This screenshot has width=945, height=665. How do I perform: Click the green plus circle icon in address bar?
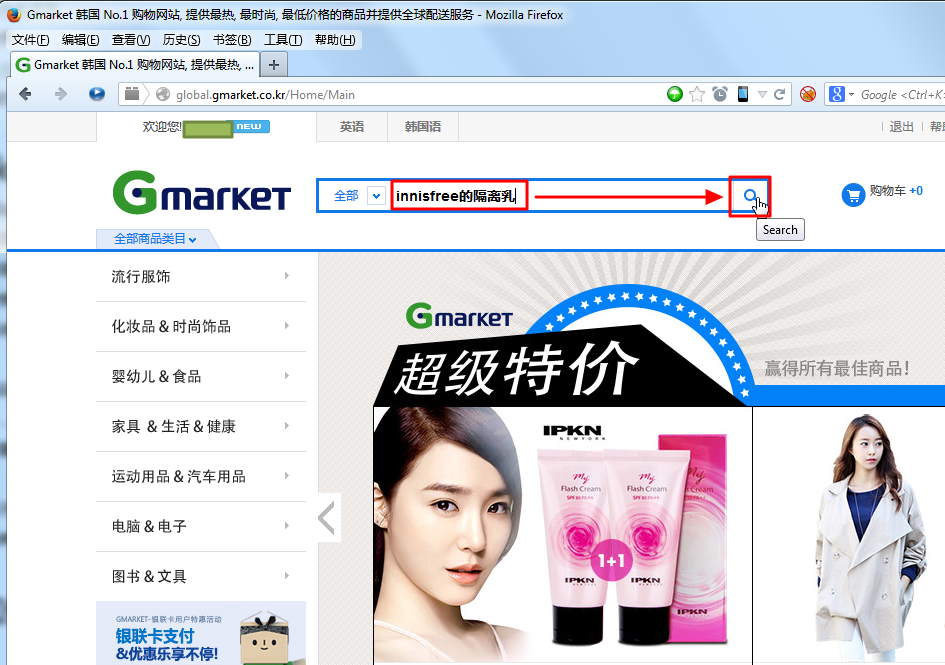tap(674, 94)
